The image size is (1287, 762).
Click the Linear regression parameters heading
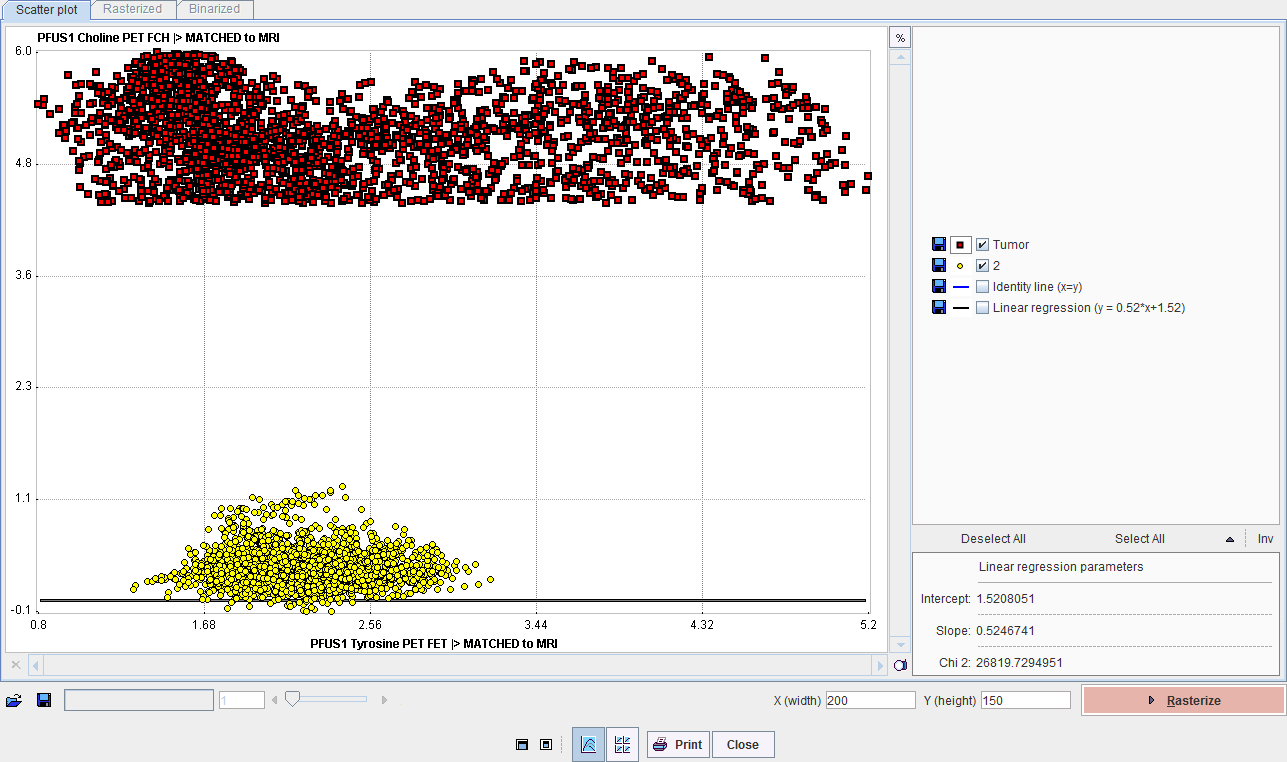1060,567
